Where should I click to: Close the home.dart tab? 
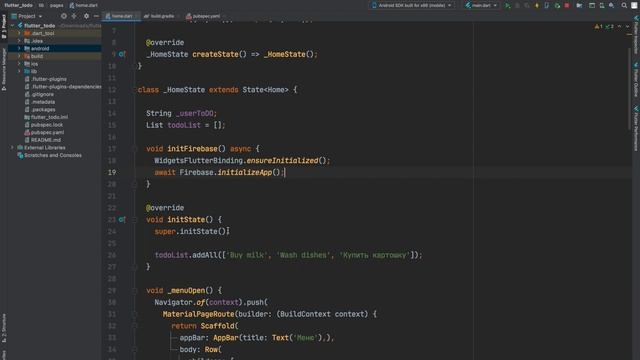click(136, 16)
